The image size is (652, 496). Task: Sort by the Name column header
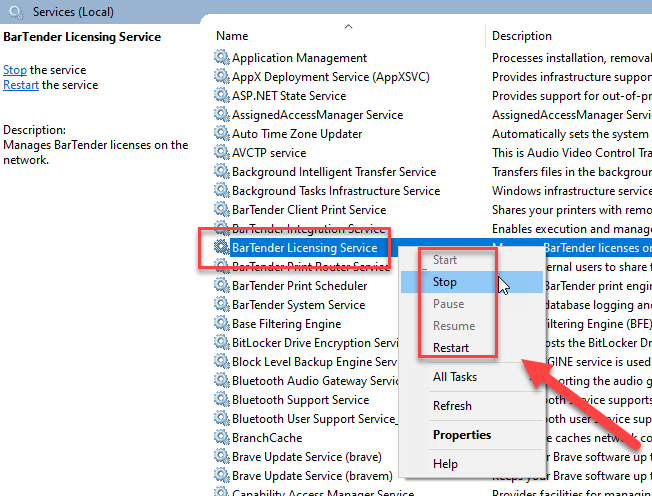pos(232,36)
